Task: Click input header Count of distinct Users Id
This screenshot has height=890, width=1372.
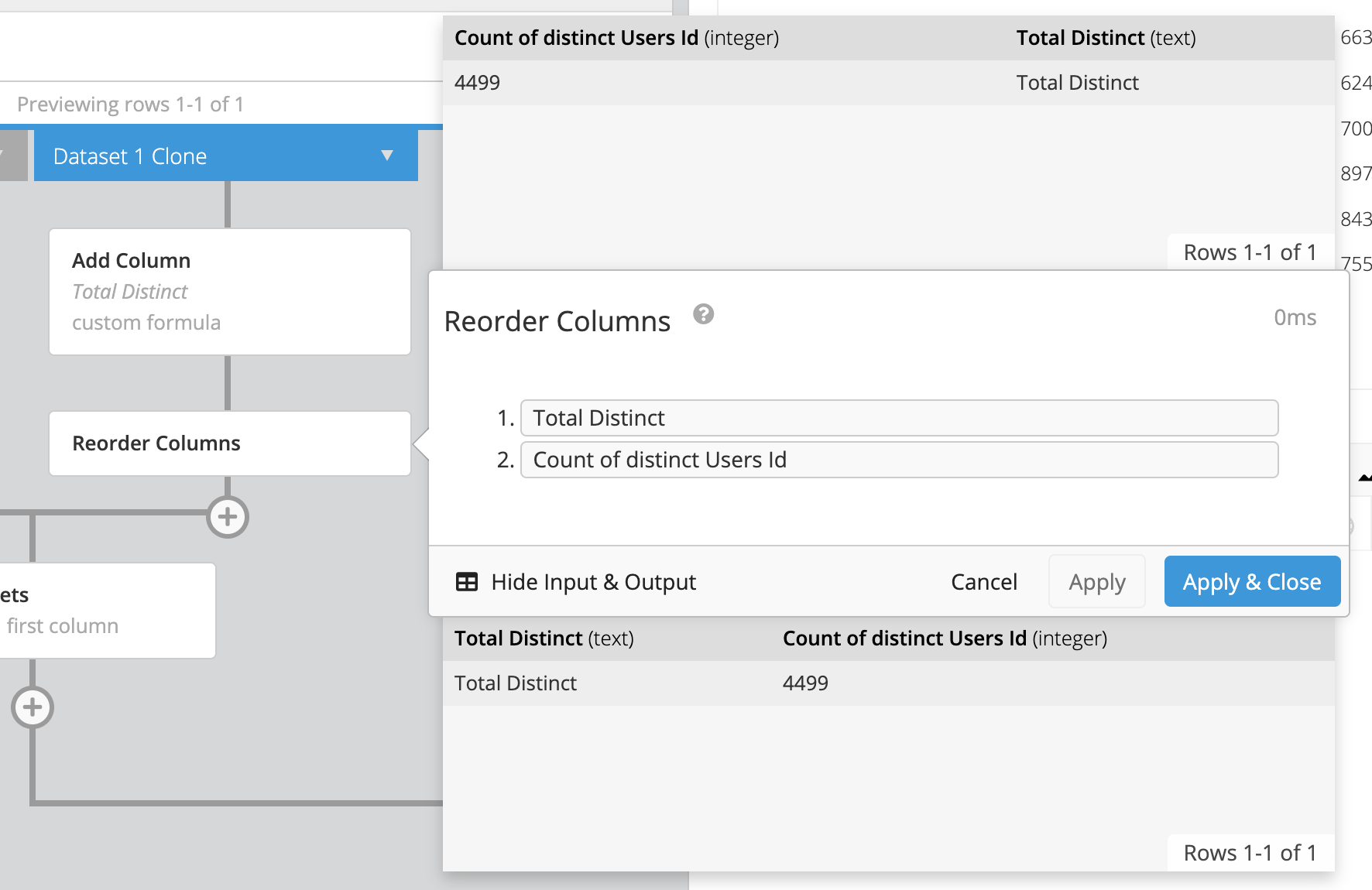Action: point(616,38)
